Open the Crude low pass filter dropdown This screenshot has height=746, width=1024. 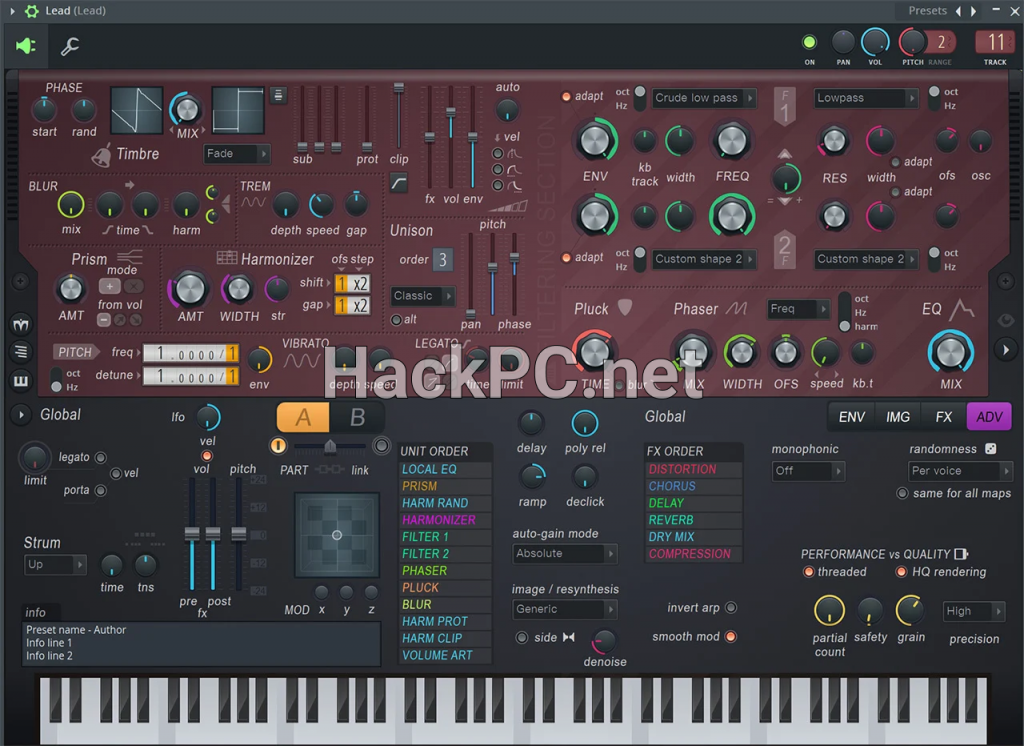703,98
